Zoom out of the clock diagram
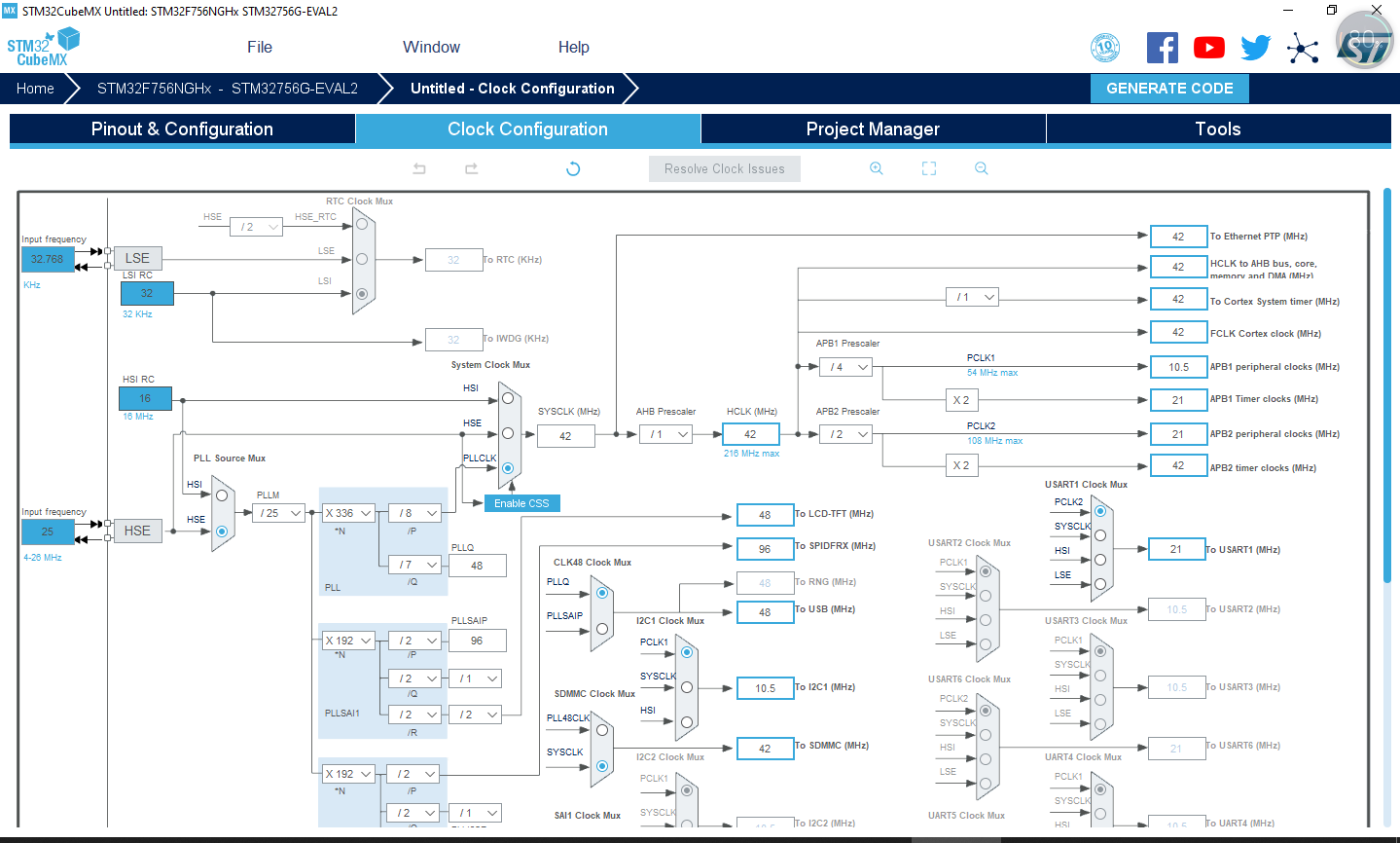The width and height of the screenshot is (1400, 843). (982, 168)
